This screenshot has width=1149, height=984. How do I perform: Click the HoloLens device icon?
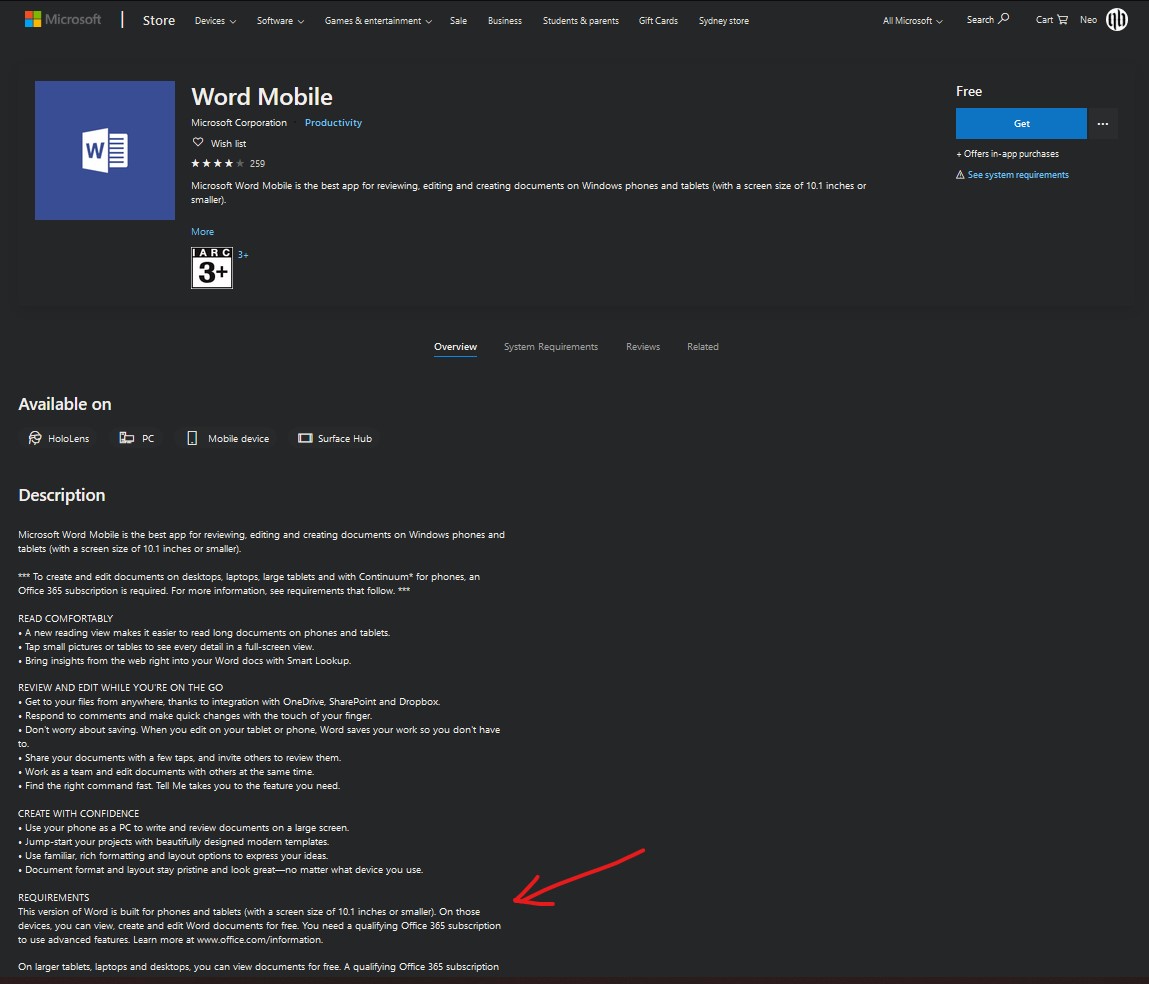pos(34,438)
